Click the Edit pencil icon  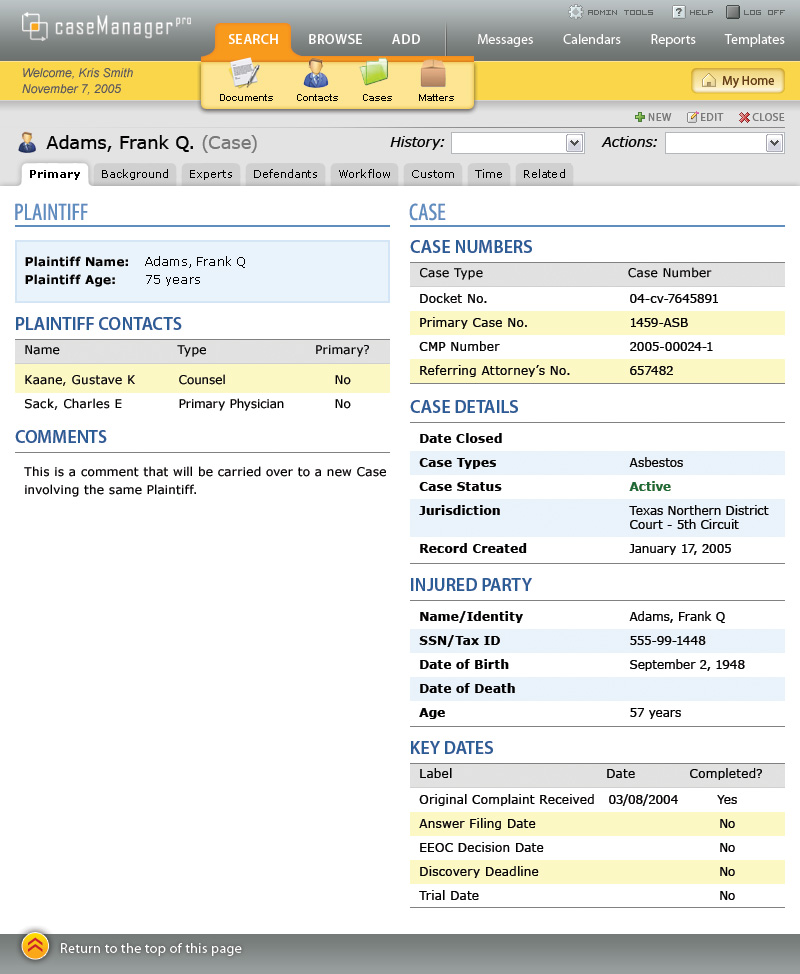point(692,117)
